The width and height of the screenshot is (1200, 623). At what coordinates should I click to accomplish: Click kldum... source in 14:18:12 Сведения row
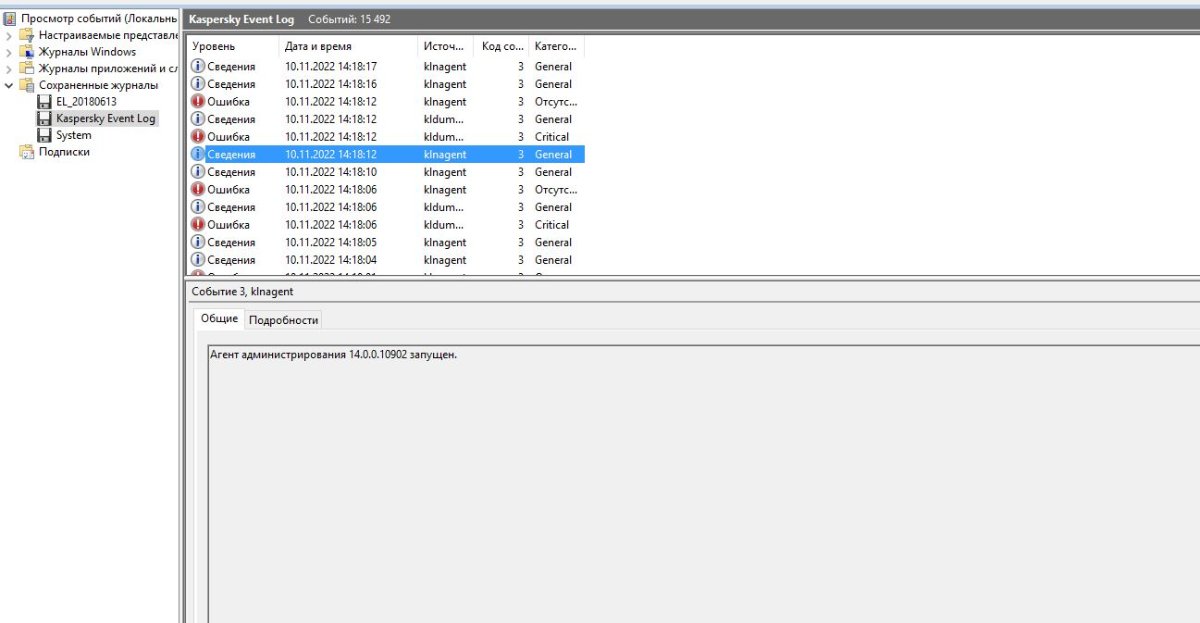click(x=444, y=119)
